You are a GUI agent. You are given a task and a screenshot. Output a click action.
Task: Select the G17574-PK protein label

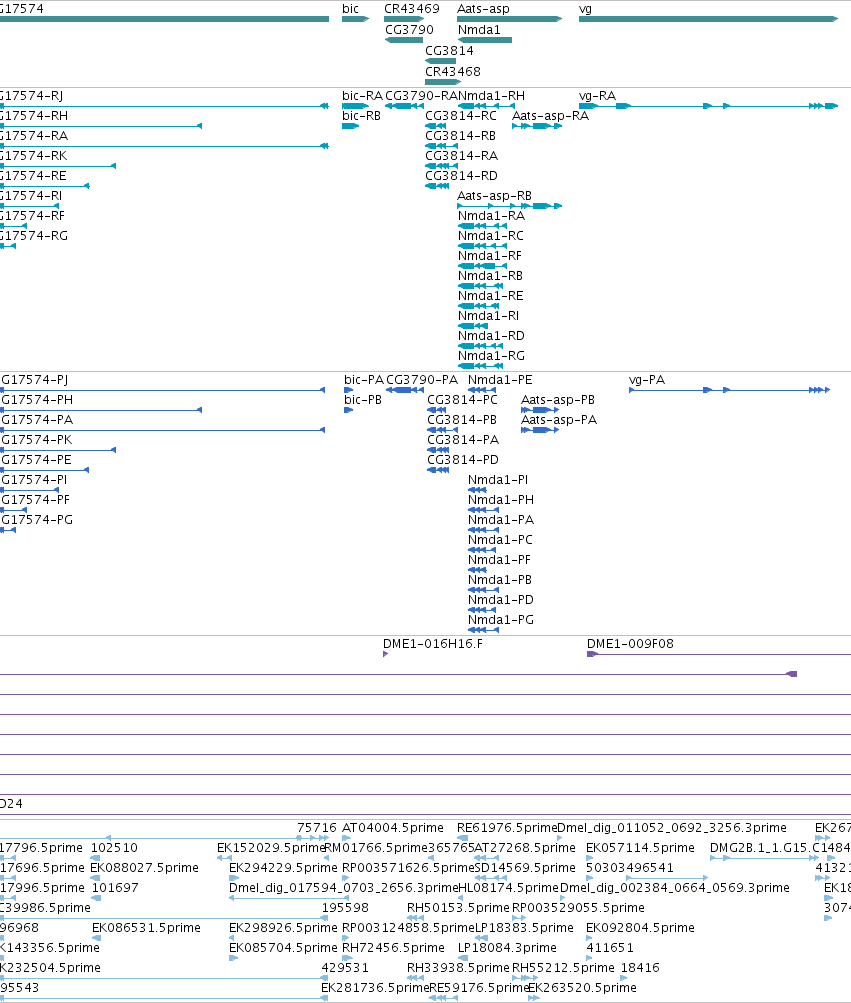[36, 440]
